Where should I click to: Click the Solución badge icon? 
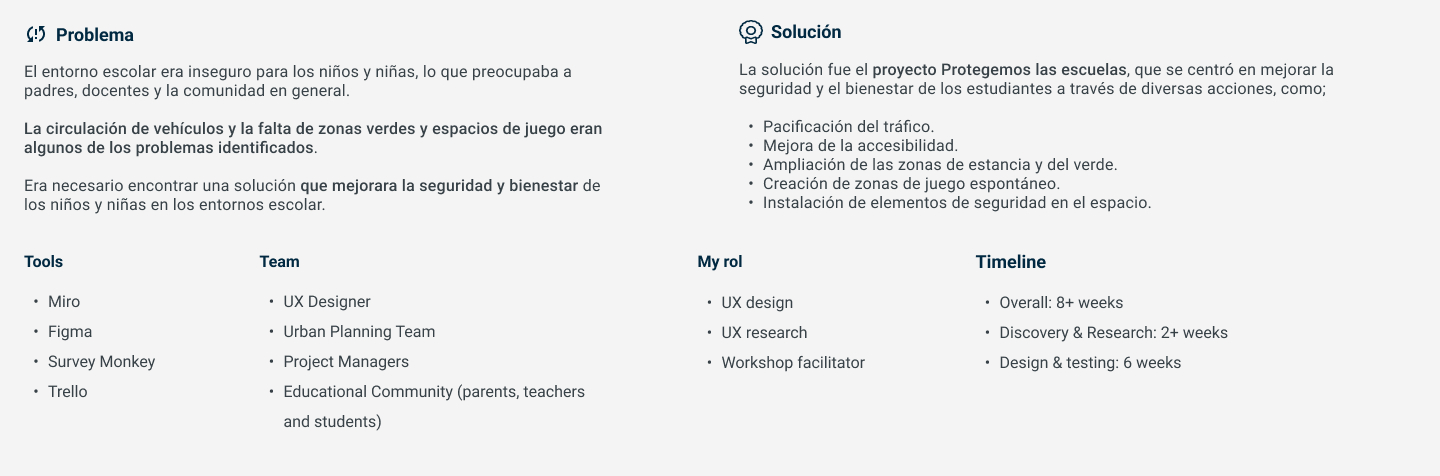point(750,32)
